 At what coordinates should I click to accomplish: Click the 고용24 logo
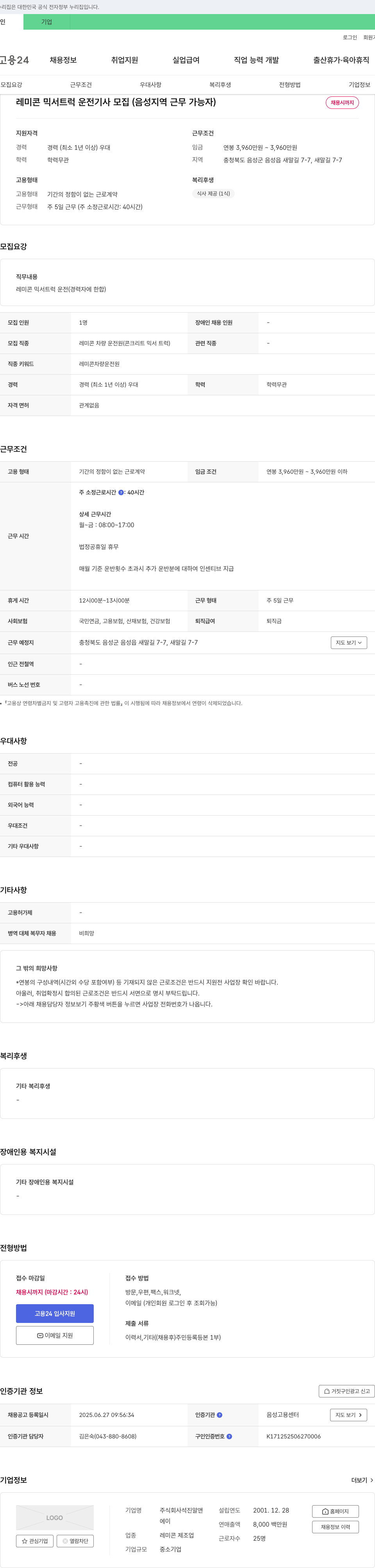pos(14,60)
